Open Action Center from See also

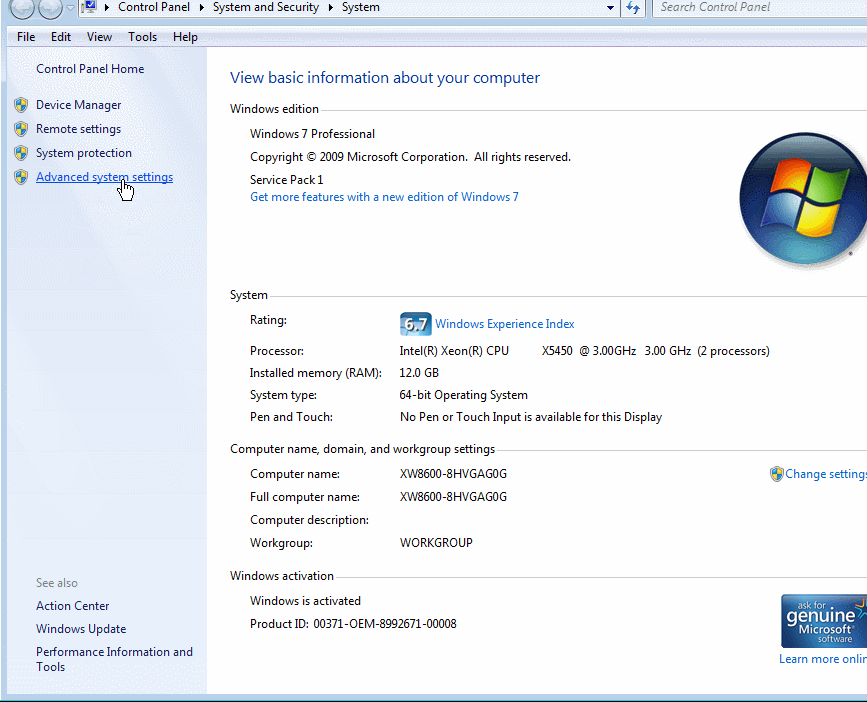pyautogui.click(x=72, y=605)
